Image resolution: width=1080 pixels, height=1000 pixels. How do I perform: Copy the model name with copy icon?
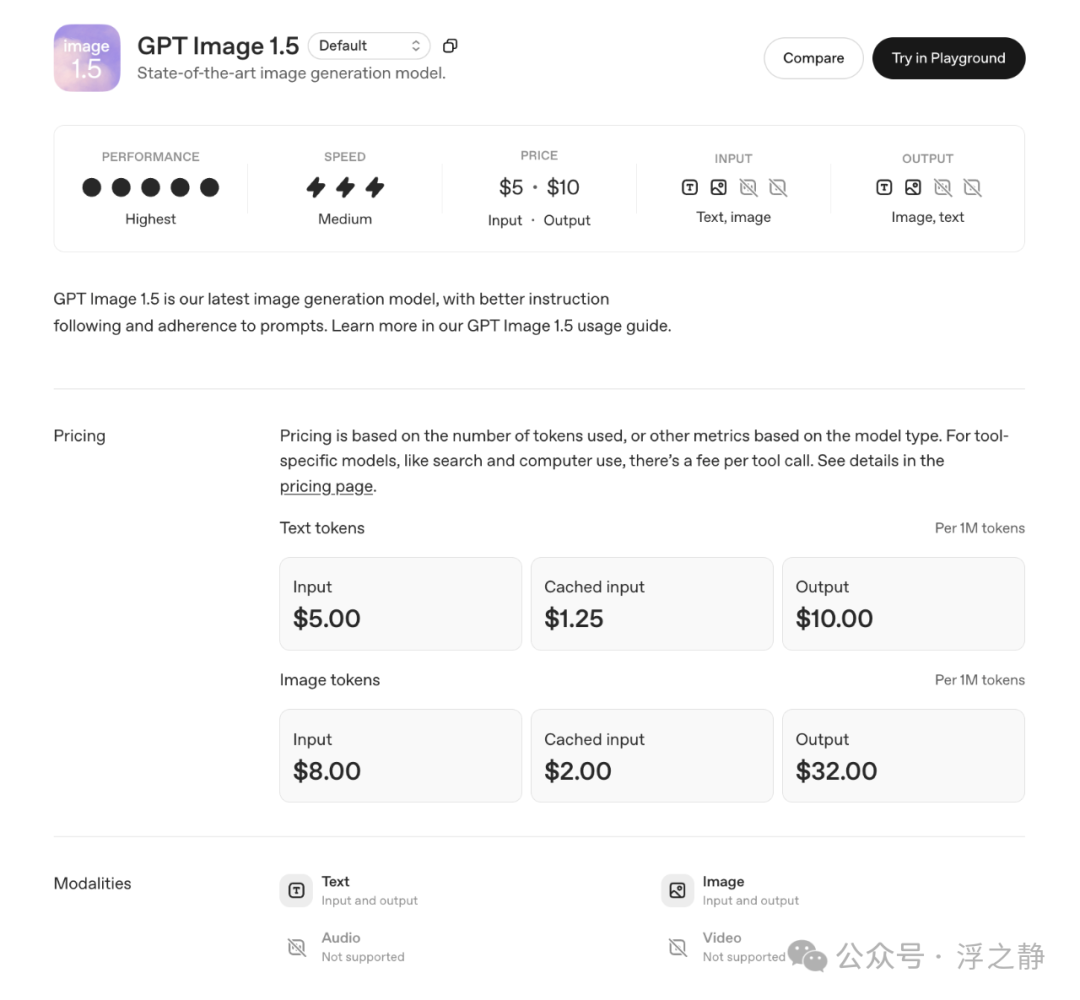pyautogui.click(x=450, y=46)
